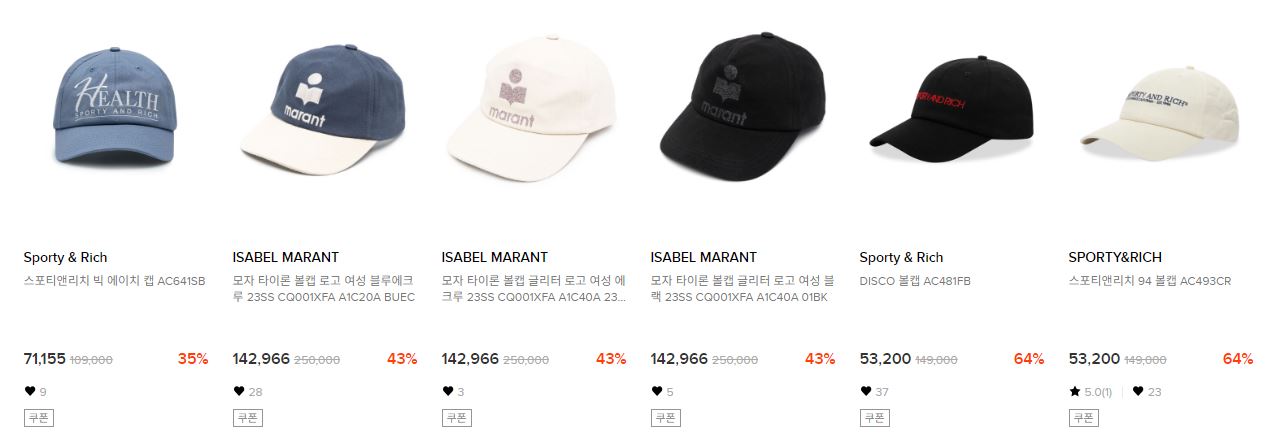This screenshot has height=444, width=1287.
Task: Favorite the black Isabel Marant cap heart
Action: point(656,391)
